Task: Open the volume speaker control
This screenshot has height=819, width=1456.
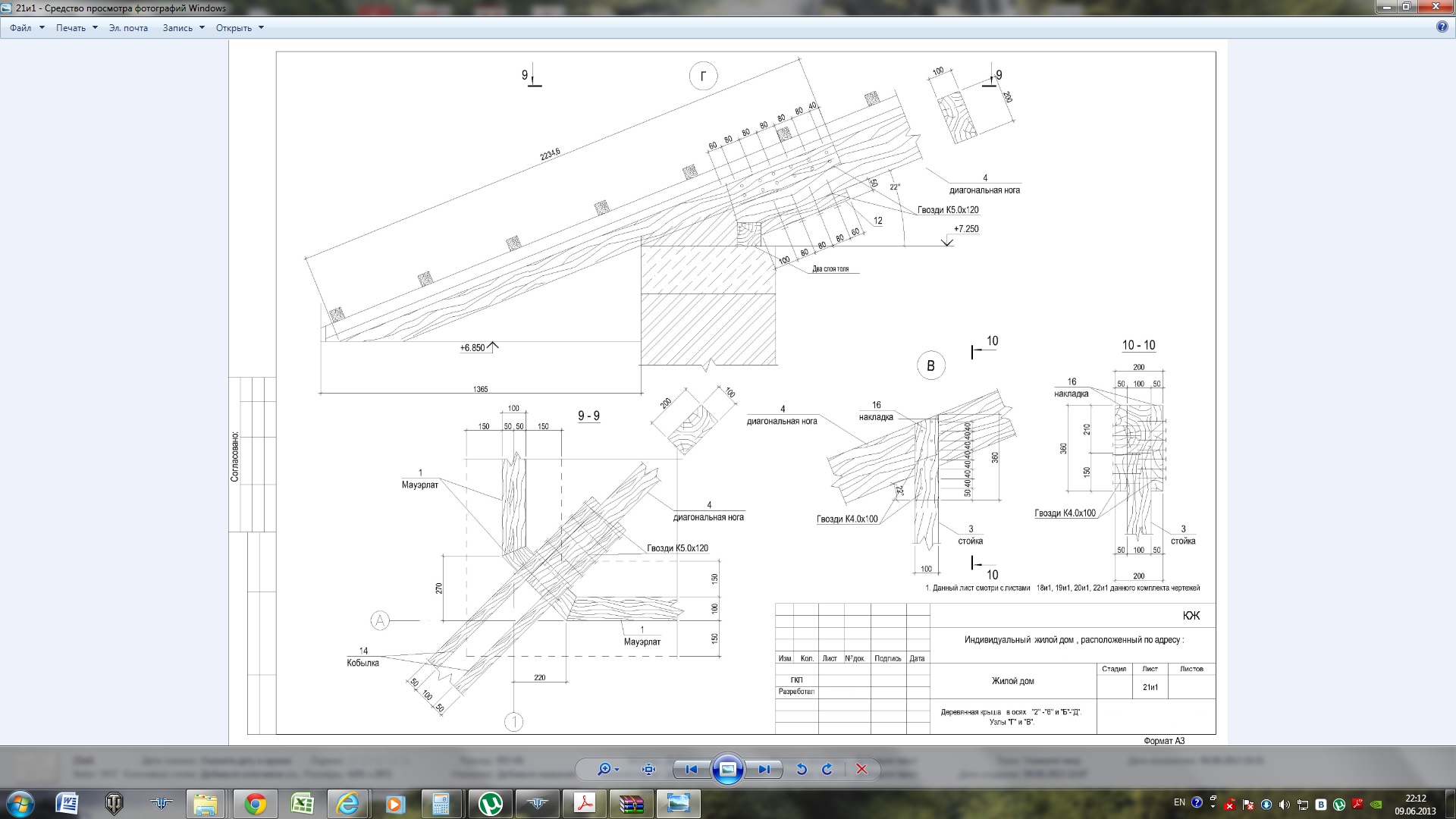Action: [1284, 805]
